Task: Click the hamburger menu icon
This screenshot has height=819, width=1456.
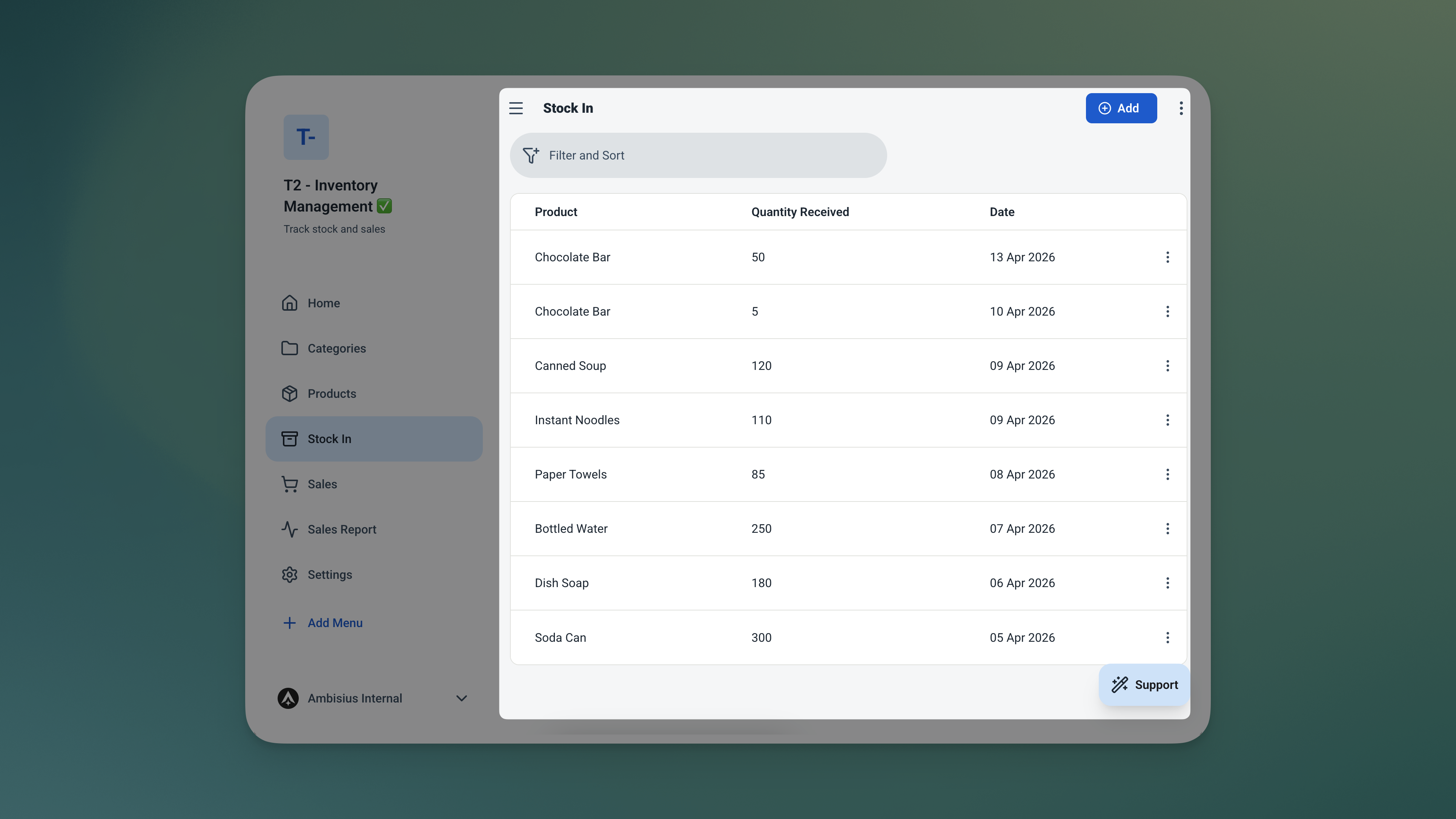Action: tap(516, 108)
